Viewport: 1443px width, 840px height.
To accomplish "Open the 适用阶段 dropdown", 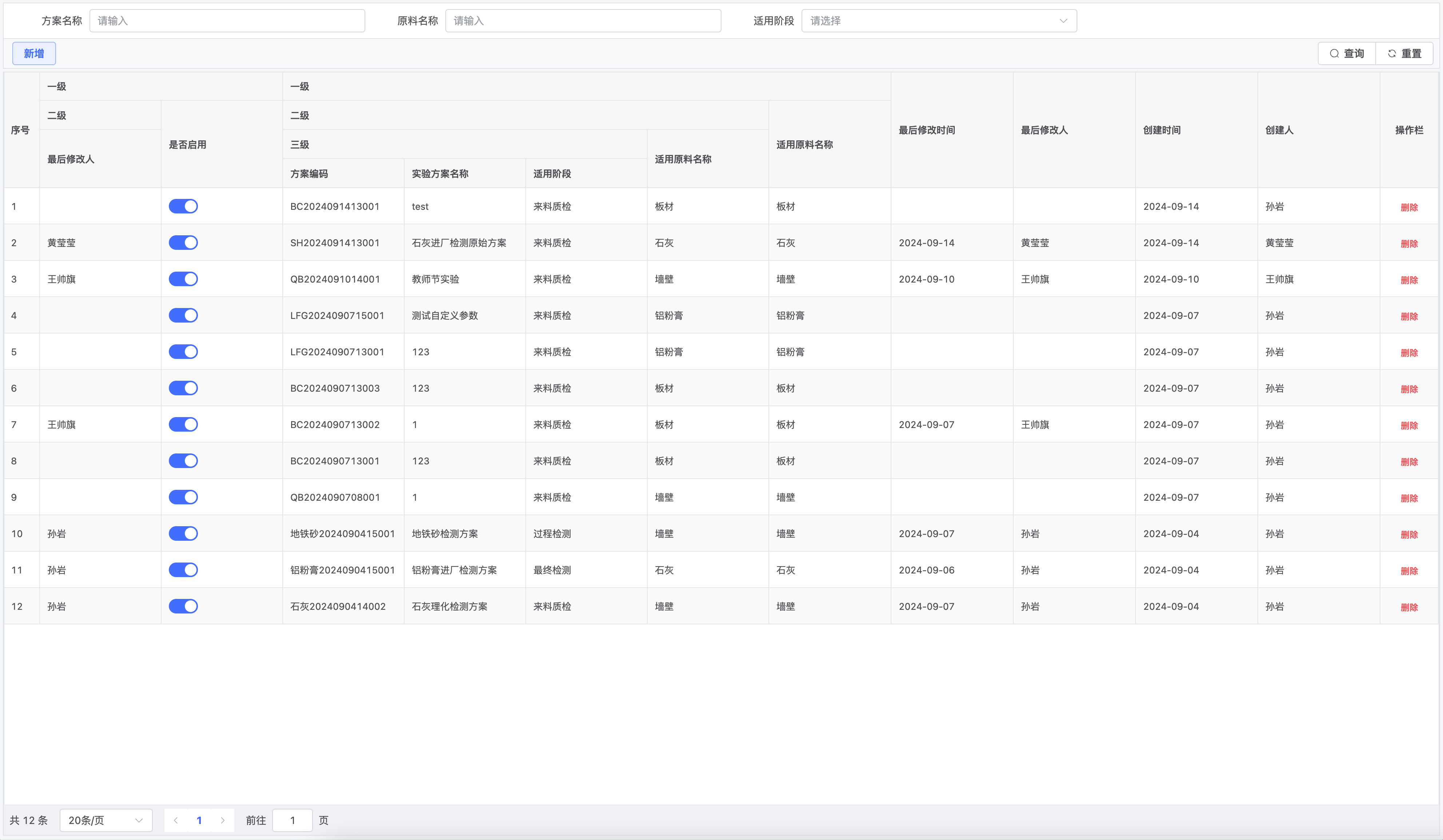I will (x=939, y=21).
